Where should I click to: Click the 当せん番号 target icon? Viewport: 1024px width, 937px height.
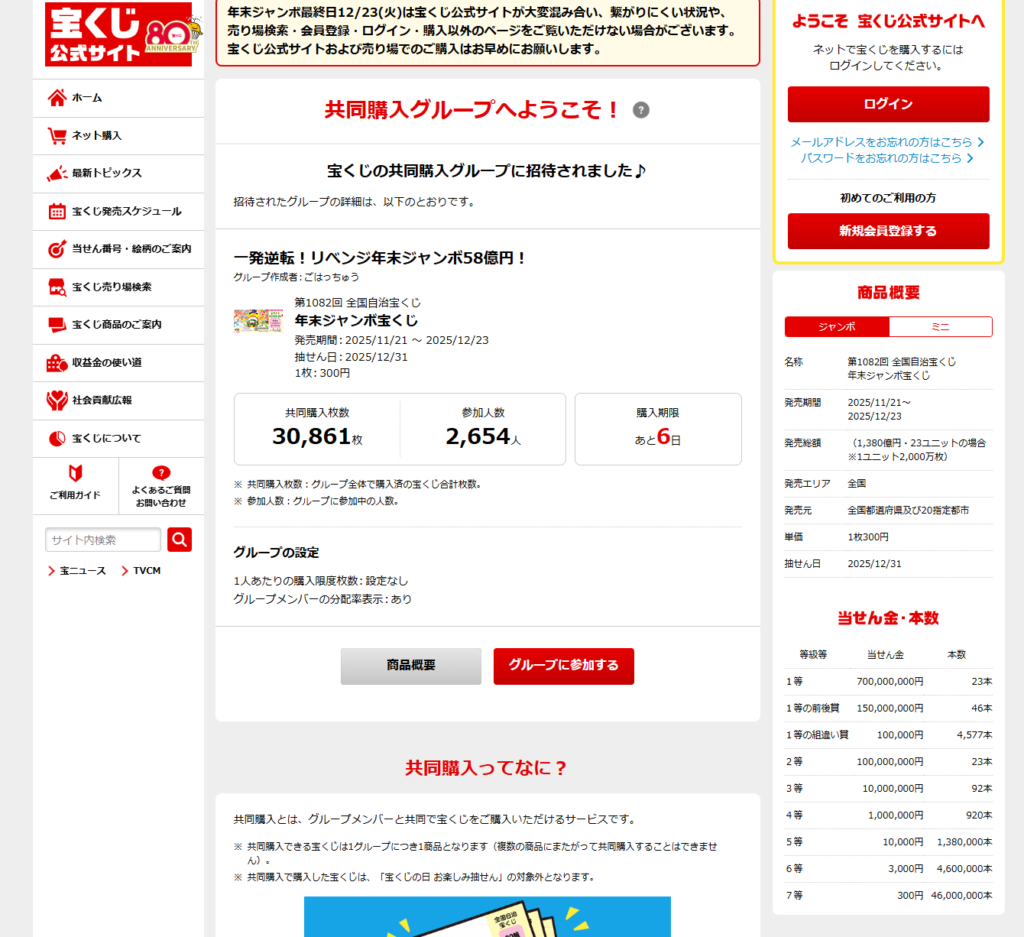[57, 249]
